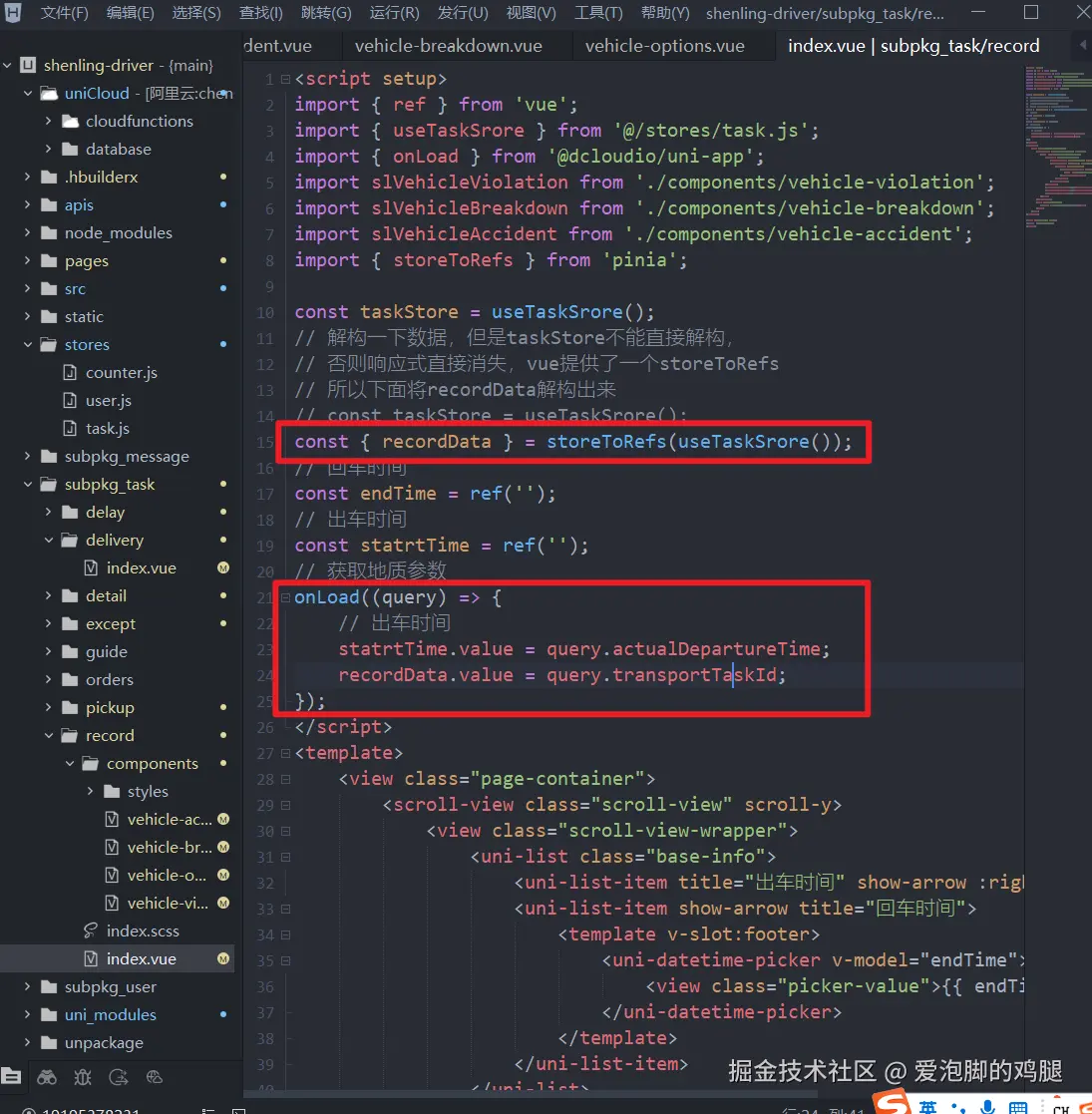Click the code minimap overview
1092x1114 pixels.
(1057, 147)
